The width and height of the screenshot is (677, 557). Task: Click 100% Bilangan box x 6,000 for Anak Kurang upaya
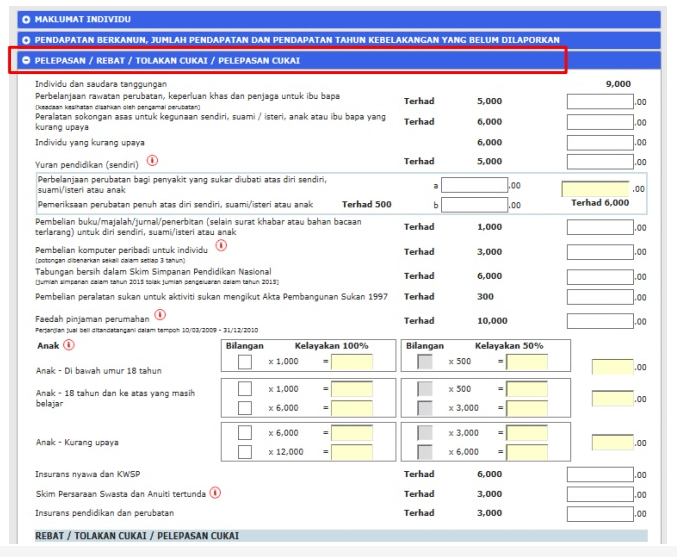tap(245, 433)
